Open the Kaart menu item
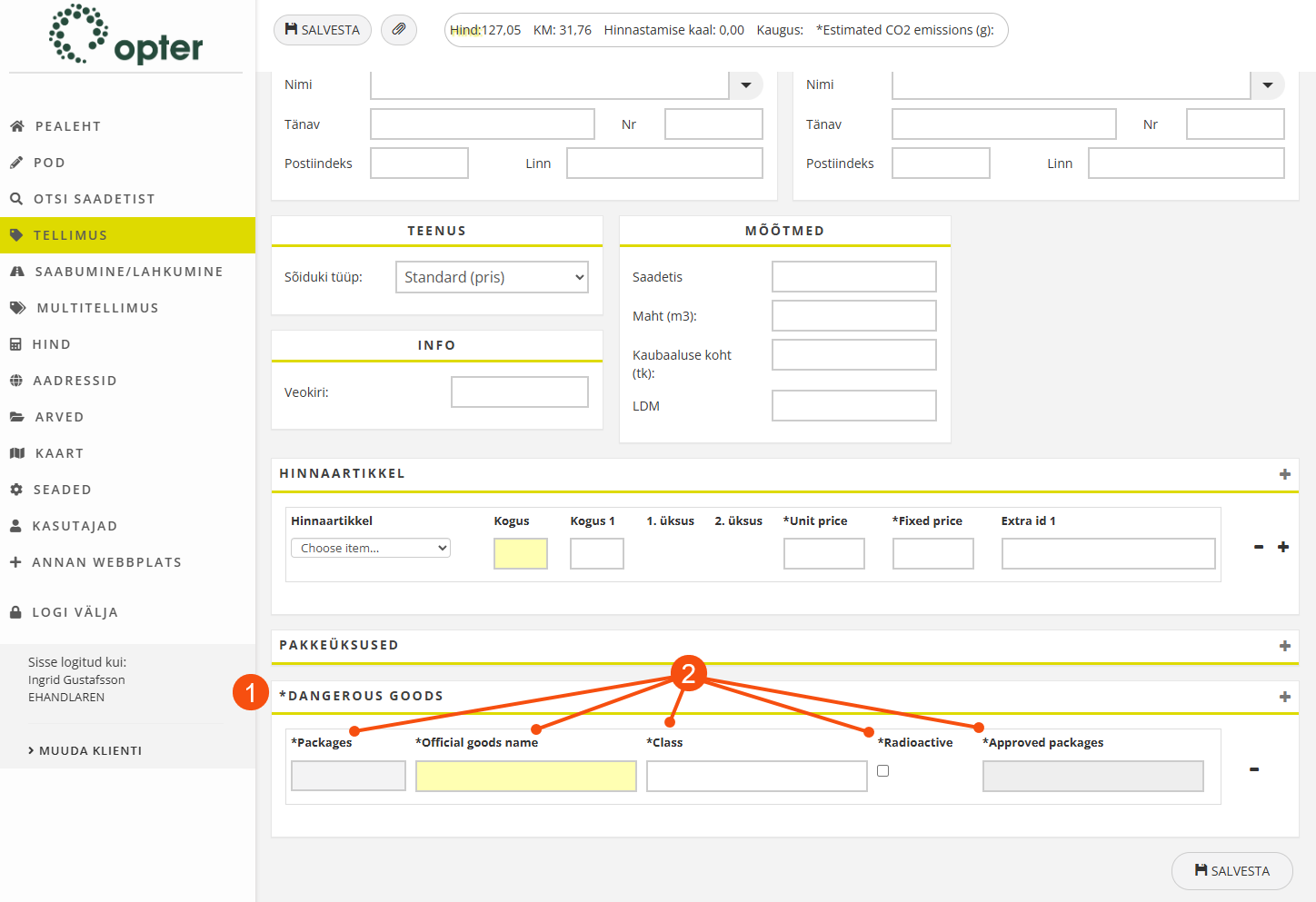The image size is (1316, 902). pyautogui.click(x=59, y=453)
